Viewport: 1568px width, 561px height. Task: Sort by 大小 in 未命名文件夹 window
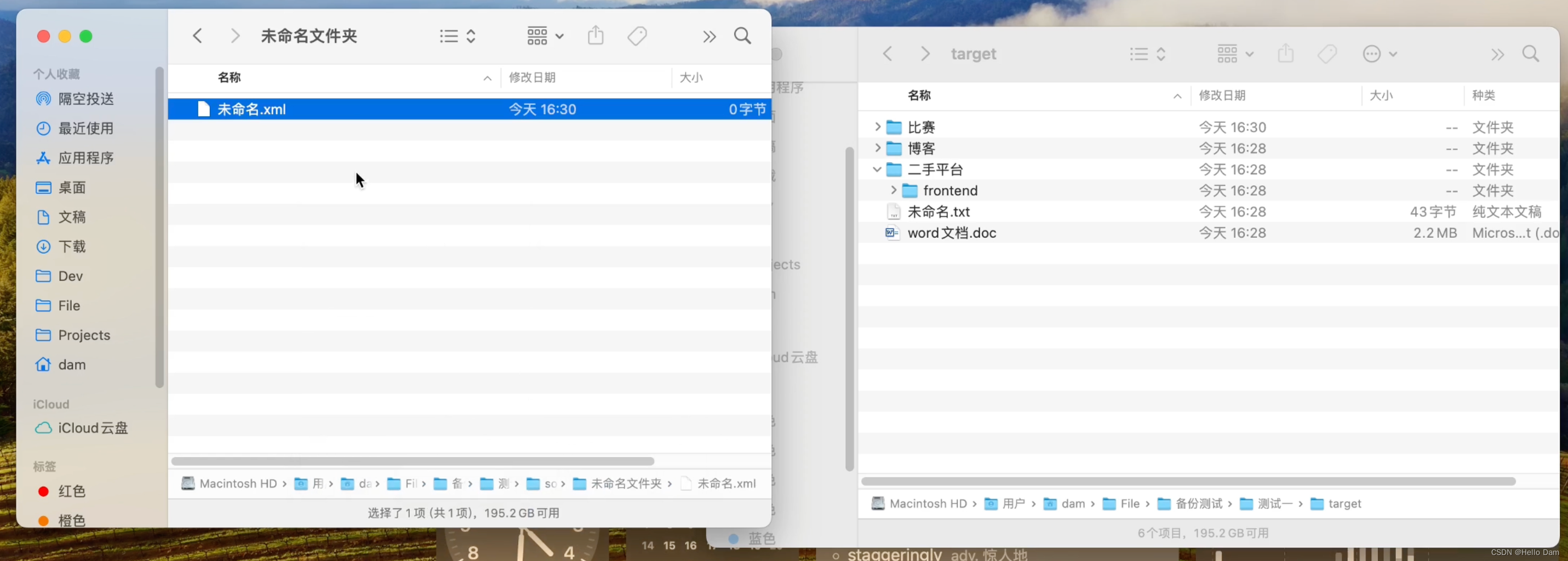coord(691,77)
